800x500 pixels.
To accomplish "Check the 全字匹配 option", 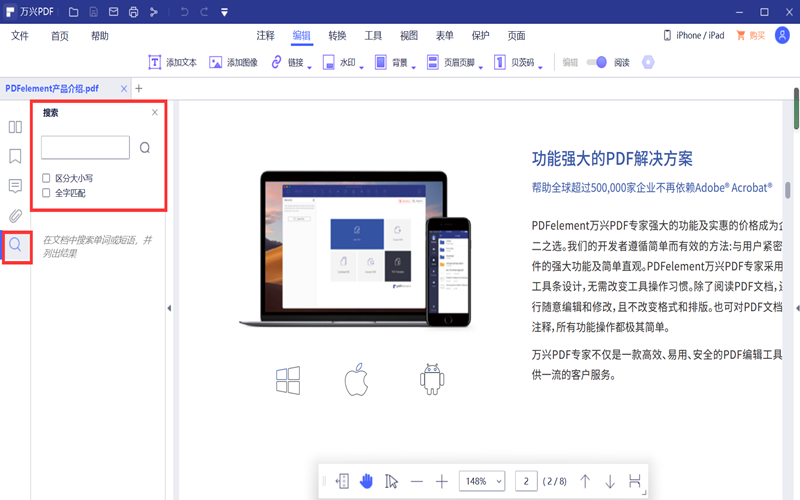I will pos(46,193).
